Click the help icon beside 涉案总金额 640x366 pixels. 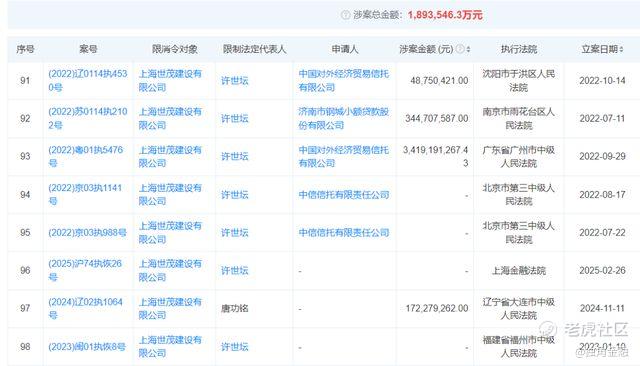tap(346, 15)
